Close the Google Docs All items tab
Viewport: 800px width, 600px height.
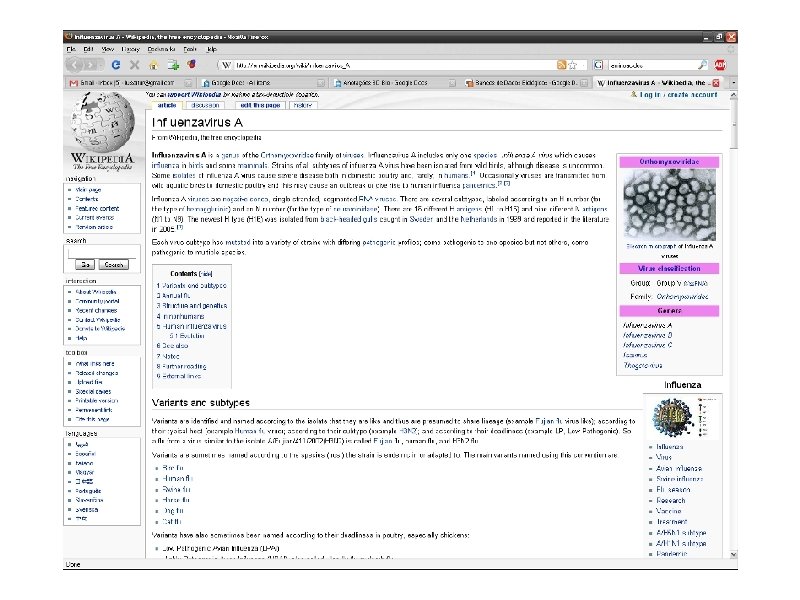click(320, 83)
